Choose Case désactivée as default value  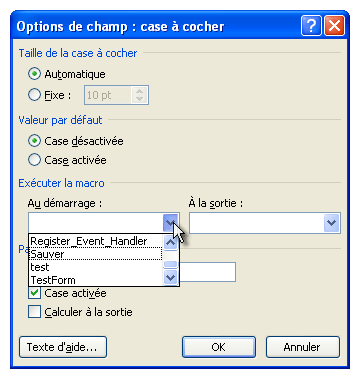point(34,141)
